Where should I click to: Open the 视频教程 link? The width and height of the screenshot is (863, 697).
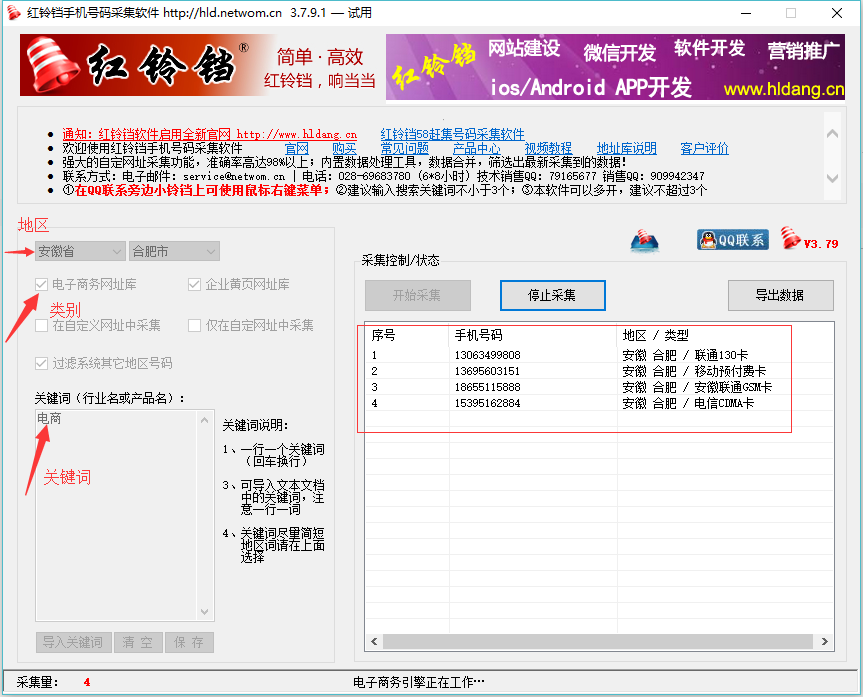pos(548,148)
